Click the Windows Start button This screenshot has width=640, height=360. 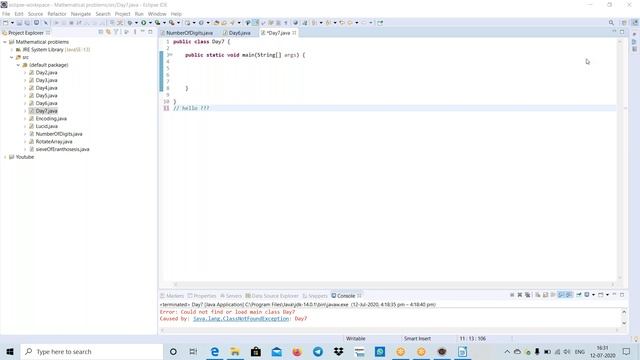[10, 351]
